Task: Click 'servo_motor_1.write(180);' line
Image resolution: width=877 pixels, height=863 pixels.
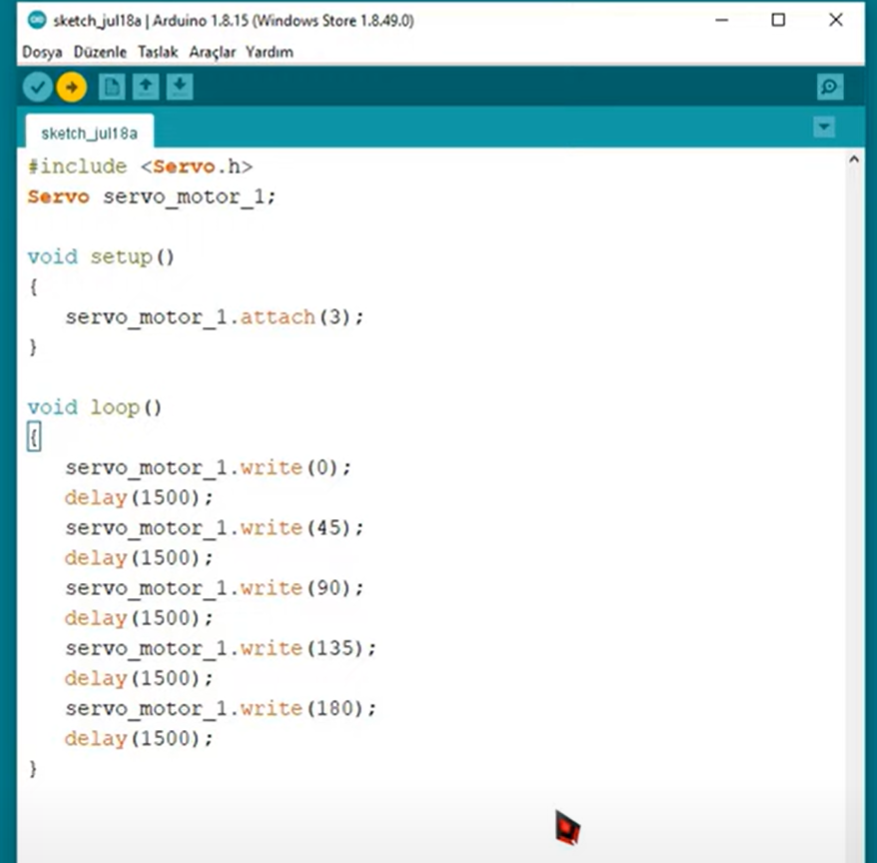Action: 221,709
